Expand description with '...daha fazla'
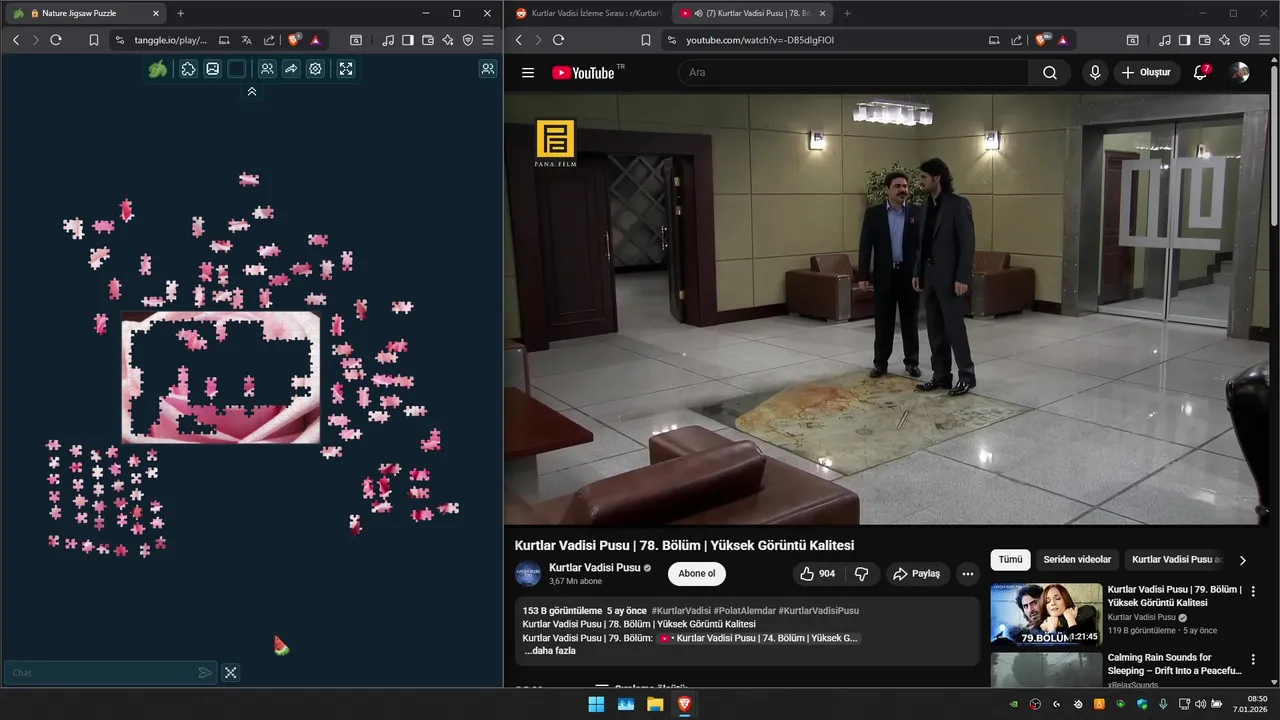1280x720 pixels. point(550,651)
